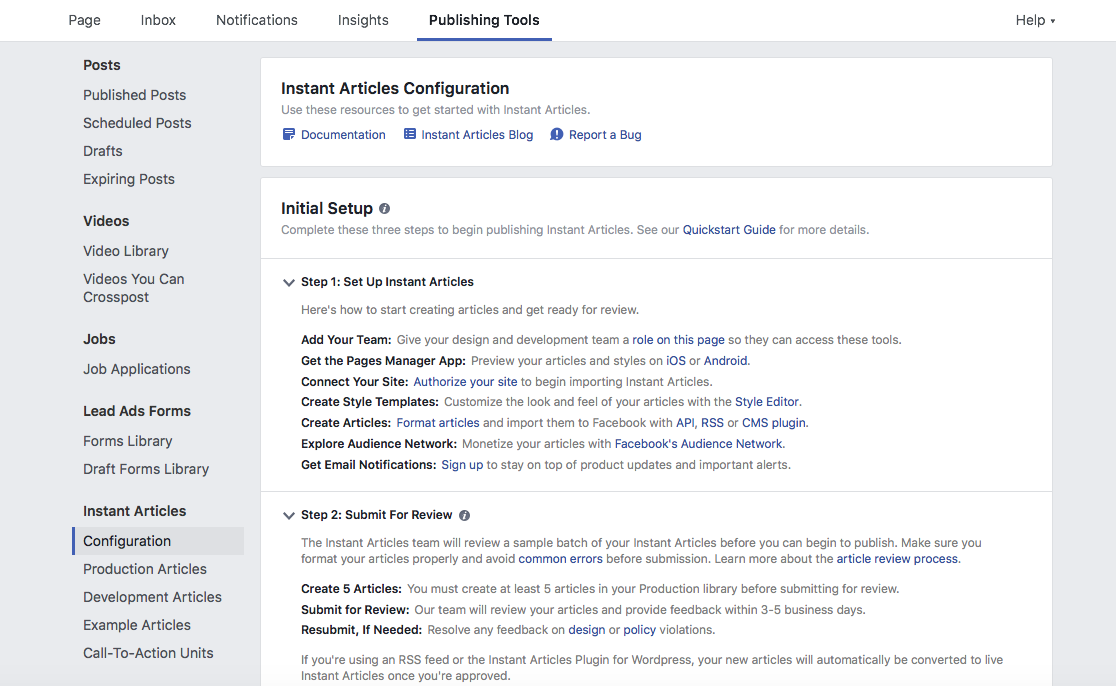Open the Forms Library page
Image resolution: width=1116 pixels, height=686 pixels.
pos(127,440)
